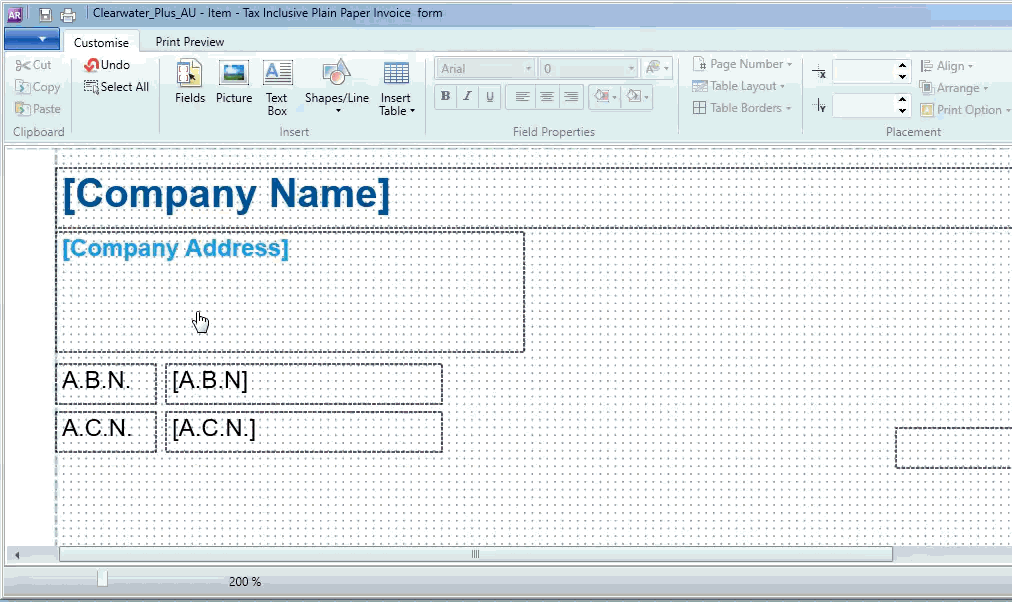
Task: Expand the Page Number dropdown
Action: (743, 64)
